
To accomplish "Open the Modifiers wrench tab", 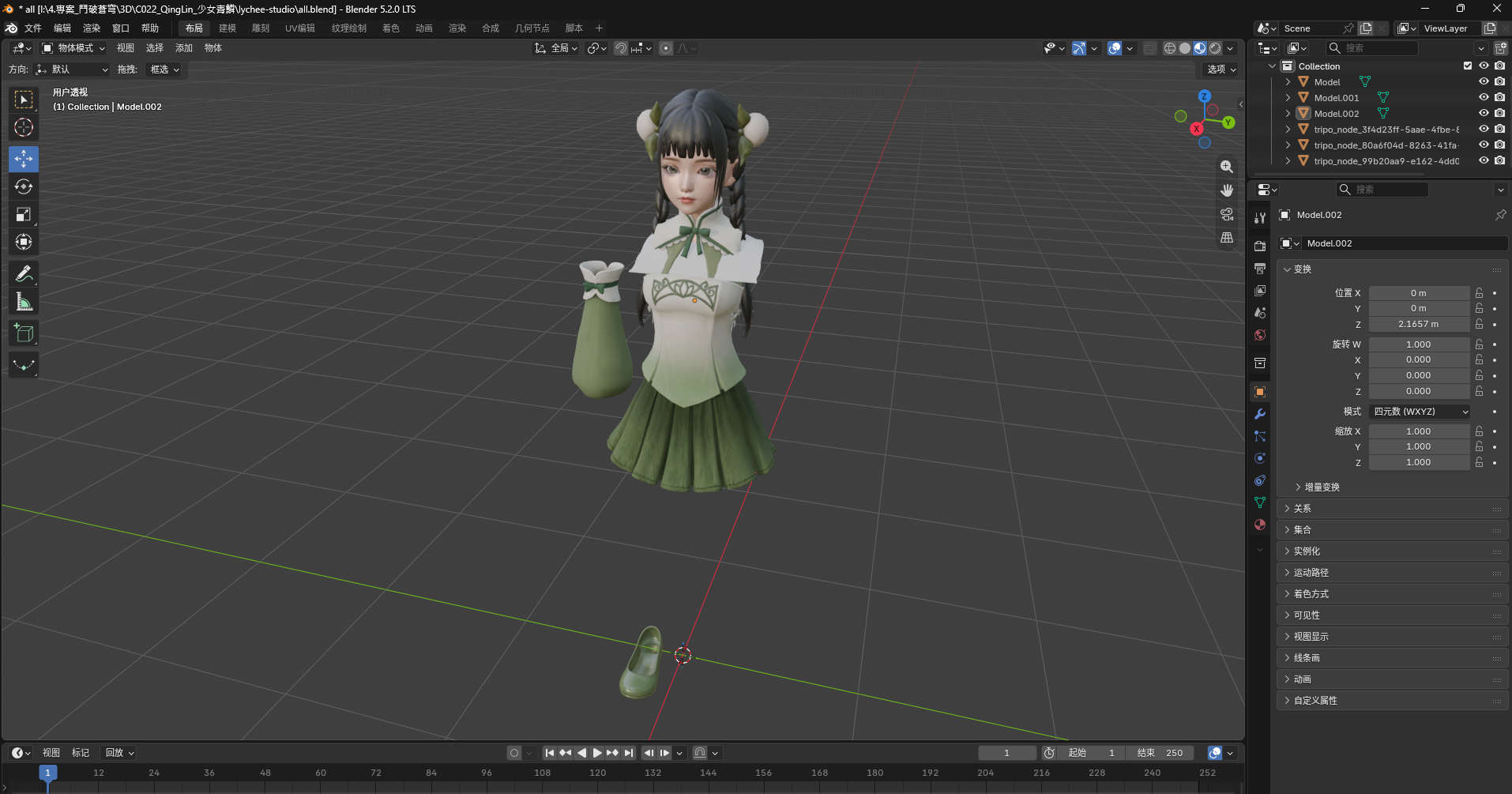I will click(x=1260, y=414).
